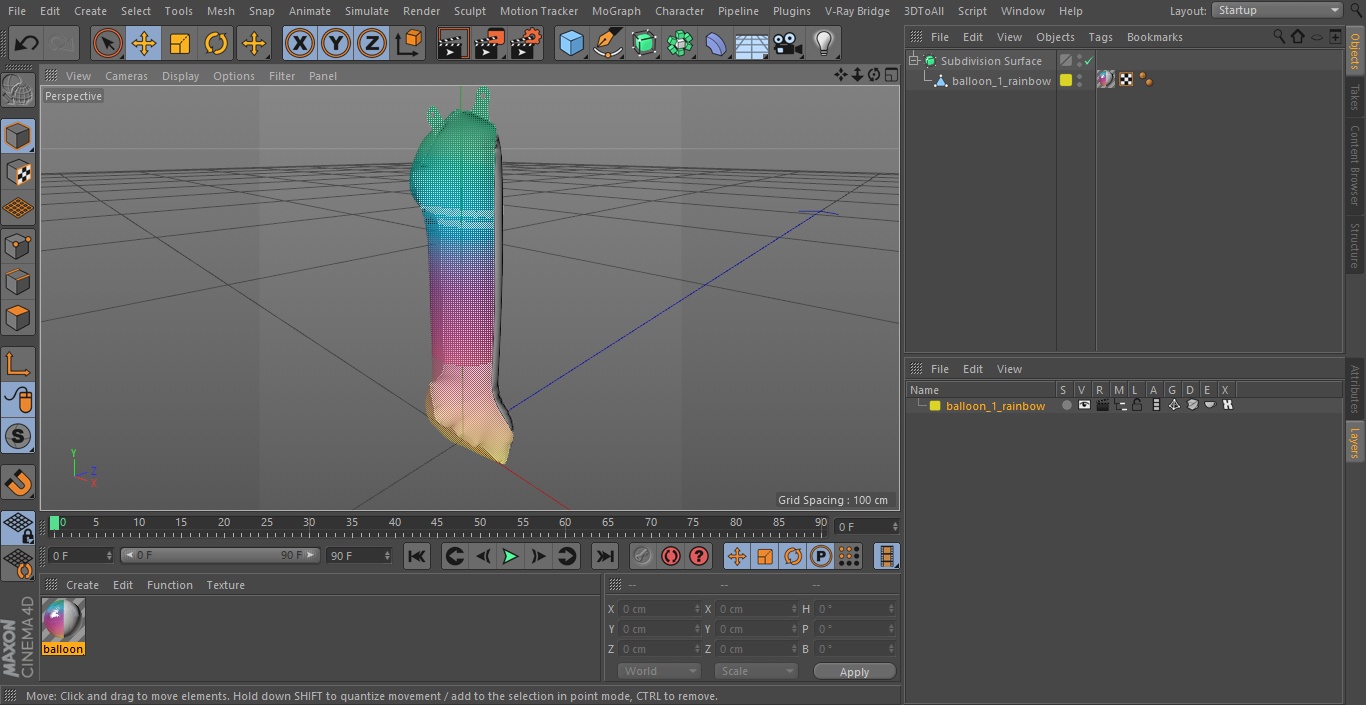1366x705 pixels.
Task: Toggle Subdivision Surface enable checkmark
Action: click(1089, 61)
